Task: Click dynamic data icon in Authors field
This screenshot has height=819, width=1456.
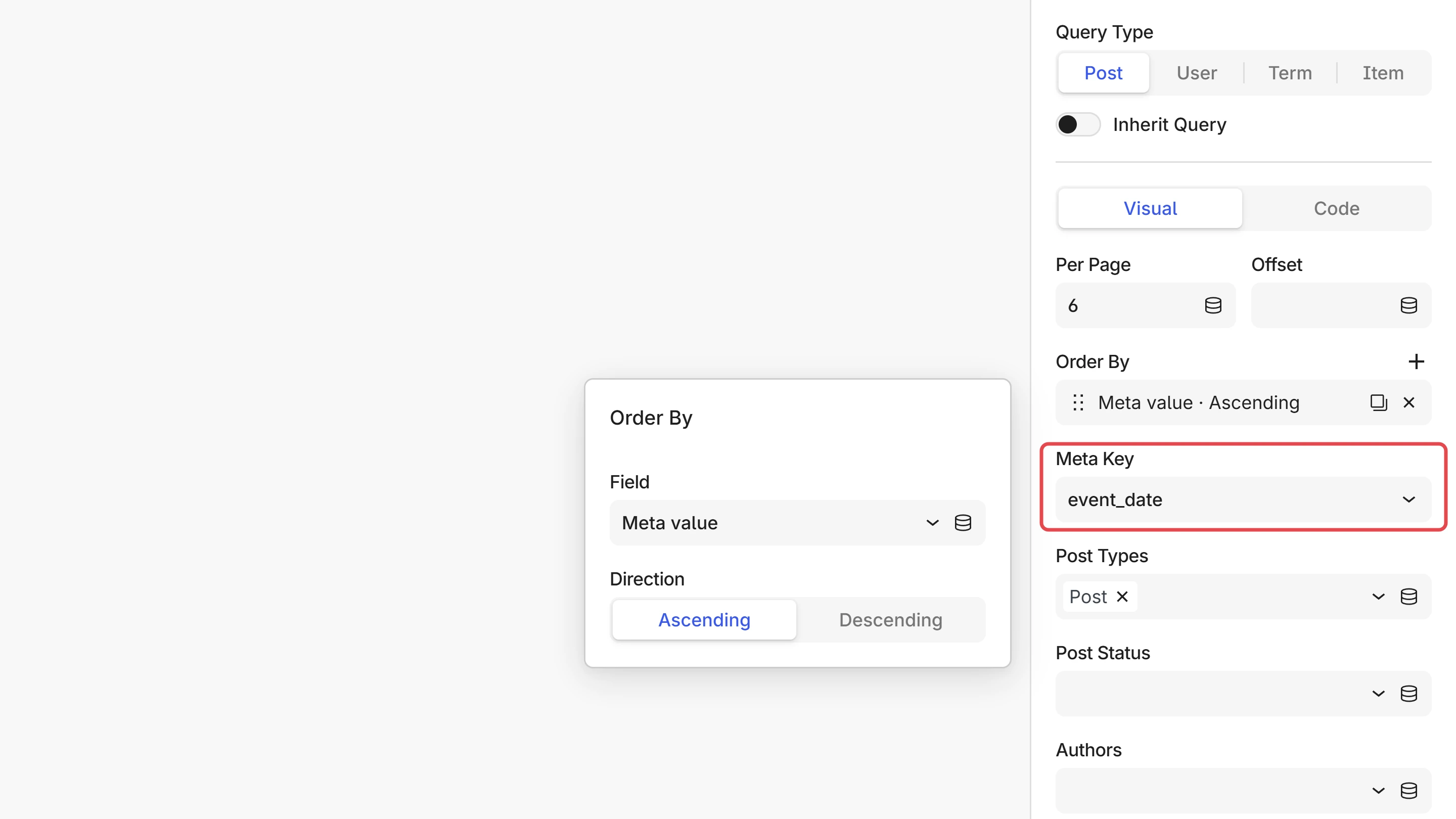Action: click(x=1408, y=790)
